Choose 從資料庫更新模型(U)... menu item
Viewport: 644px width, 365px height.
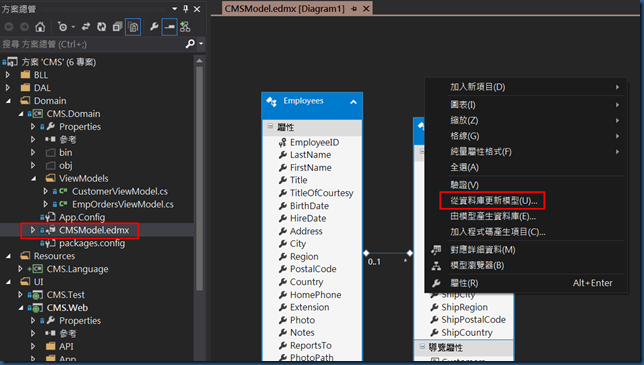click(x=526, y=201)
